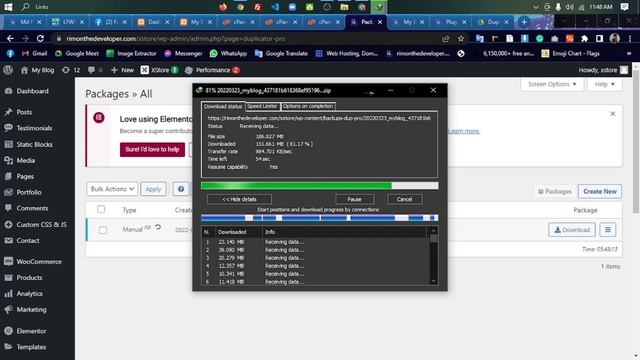640x360 pixels.
Task: Click the connections list scrollbar
Action: click(433, 256)
